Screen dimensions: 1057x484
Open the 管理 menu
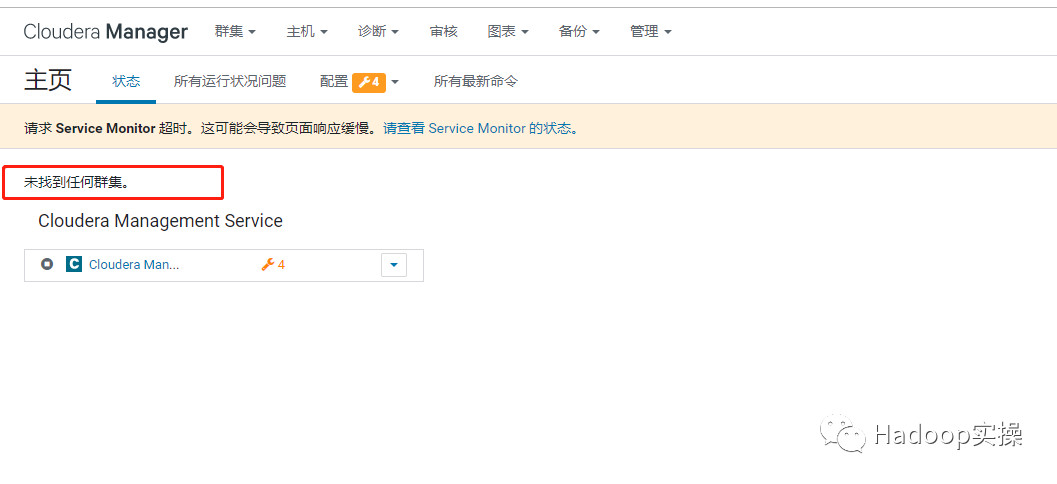651,32
